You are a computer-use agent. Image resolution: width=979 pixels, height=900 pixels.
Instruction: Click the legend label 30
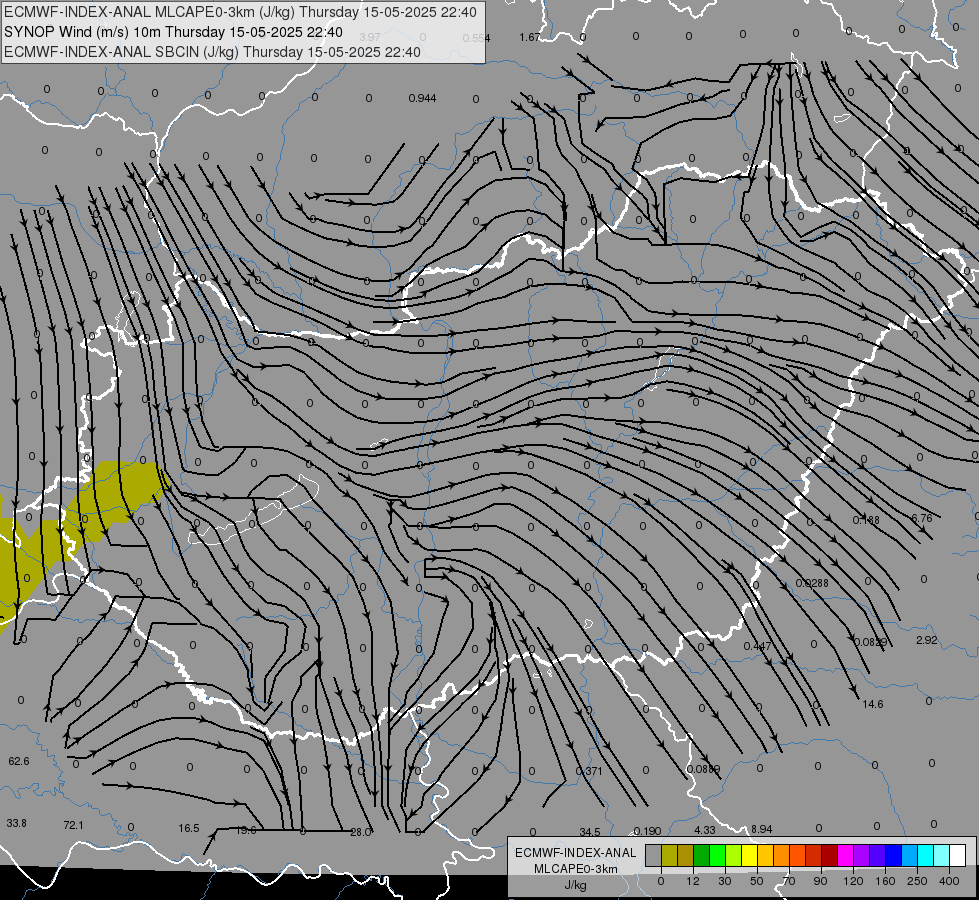725,881
